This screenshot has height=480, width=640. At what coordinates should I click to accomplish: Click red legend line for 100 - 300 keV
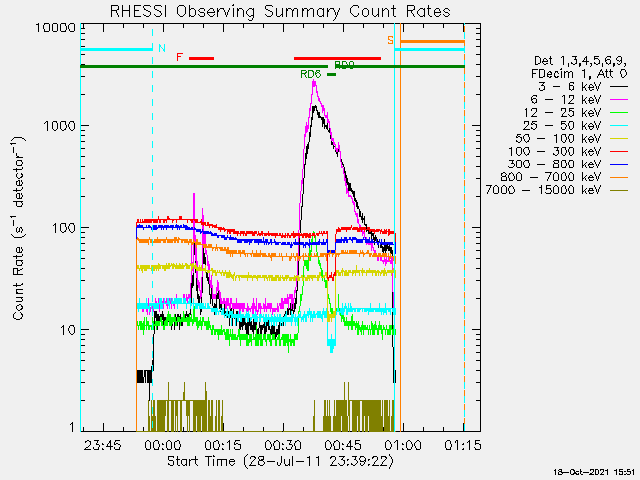click(x=619, y=151)
